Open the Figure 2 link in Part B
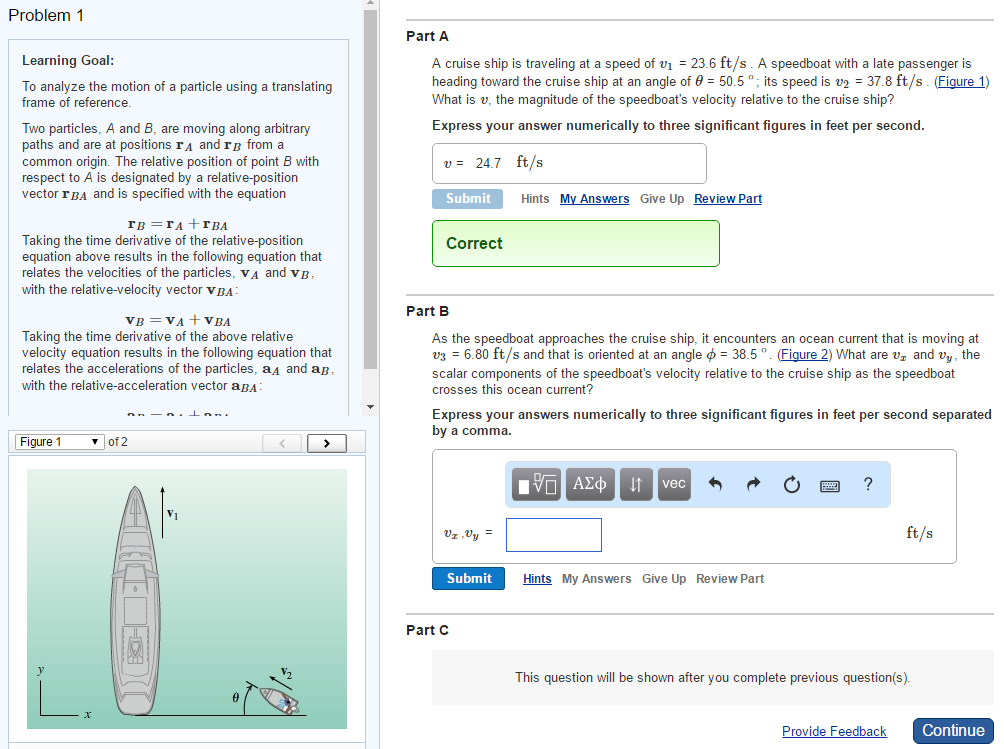This screenshot has height=749, width=1004. [804, 354]
